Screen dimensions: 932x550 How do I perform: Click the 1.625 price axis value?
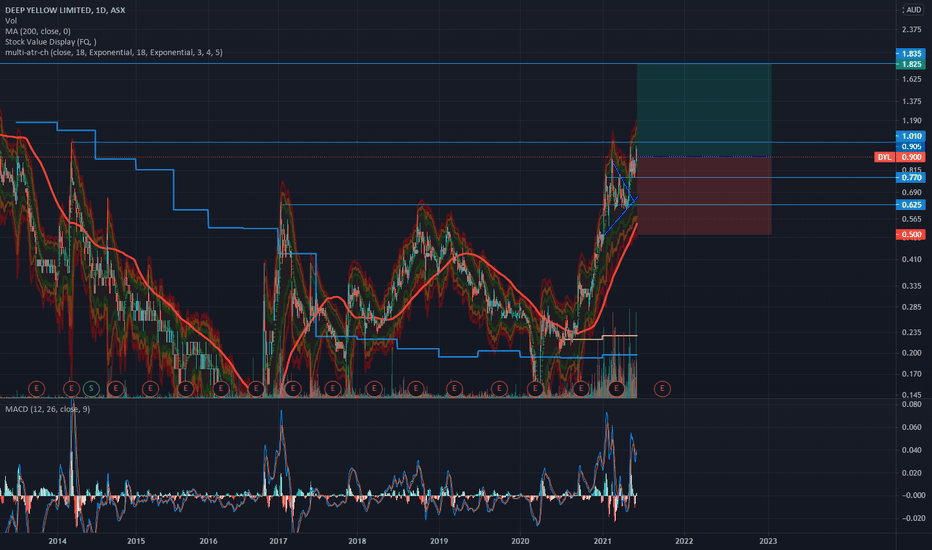pyautogui.click(x=911, y=79)
